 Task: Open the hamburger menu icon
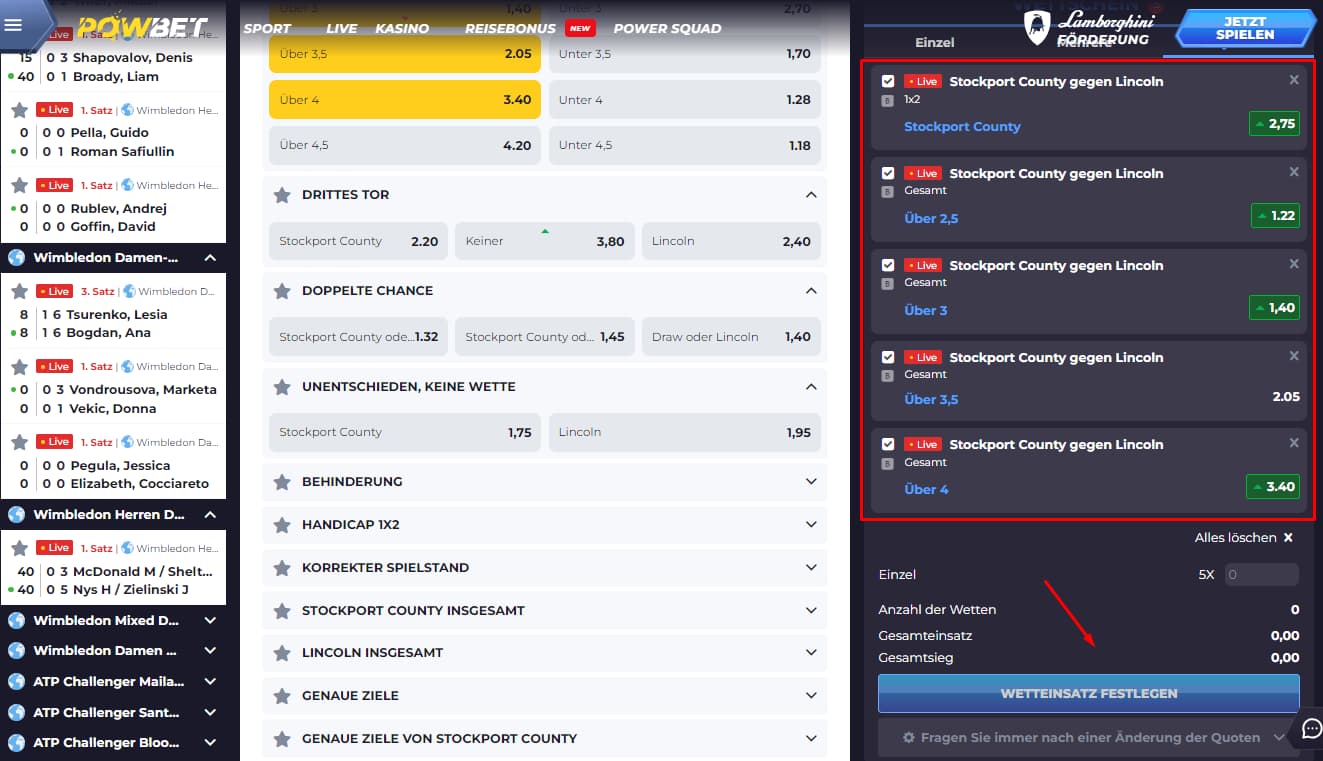[x=13, y=25]
